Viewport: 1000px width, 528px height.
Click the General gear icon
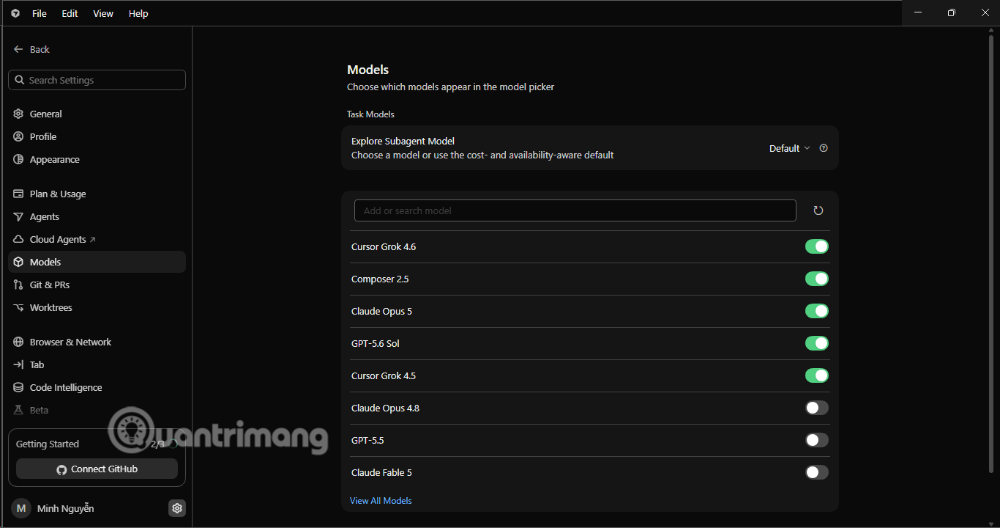18,114
